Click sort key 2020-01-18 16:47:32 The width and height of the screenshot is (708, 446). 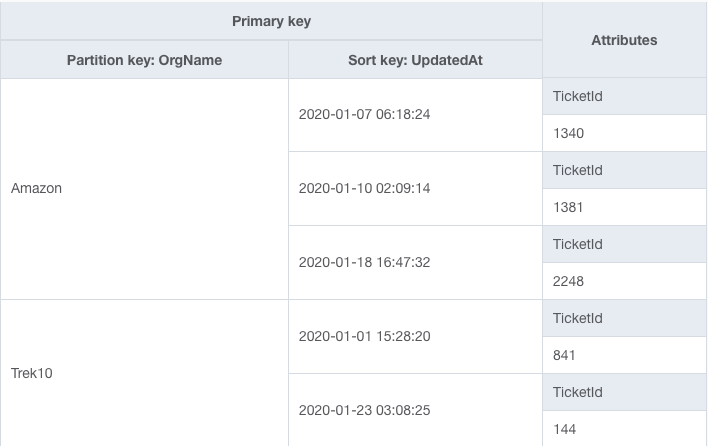tap(364, 262)
